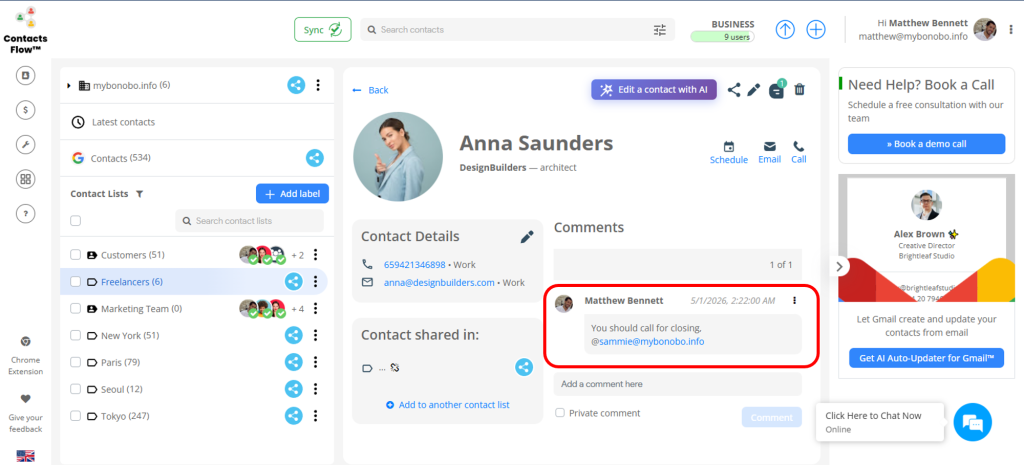The width and height of the screenshot is (1024, 465).
Task: Edit Contact Details with pencil icon
Action: [527, 237]
